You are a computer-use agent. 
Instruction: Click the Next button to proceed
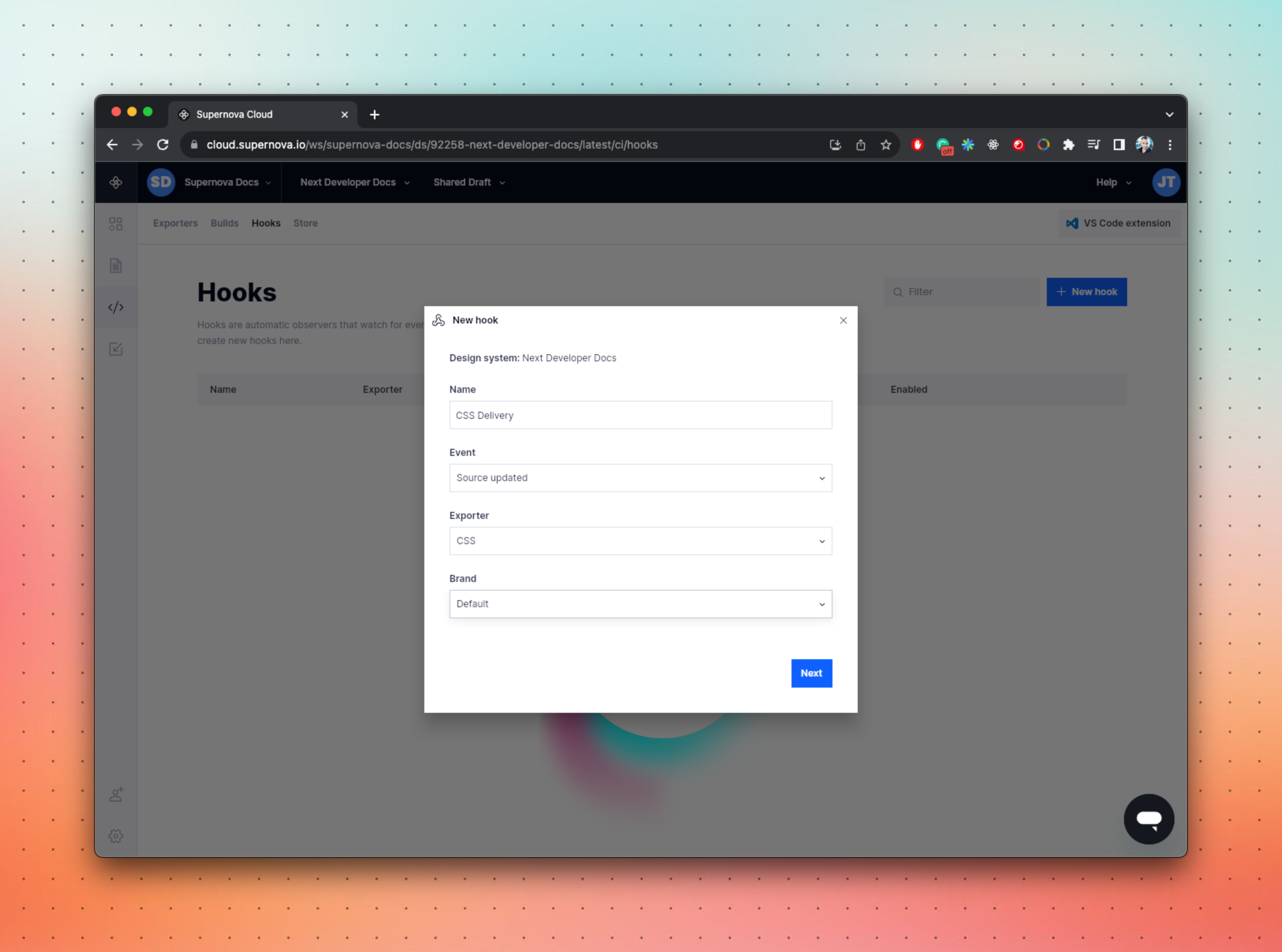point(811,672)
